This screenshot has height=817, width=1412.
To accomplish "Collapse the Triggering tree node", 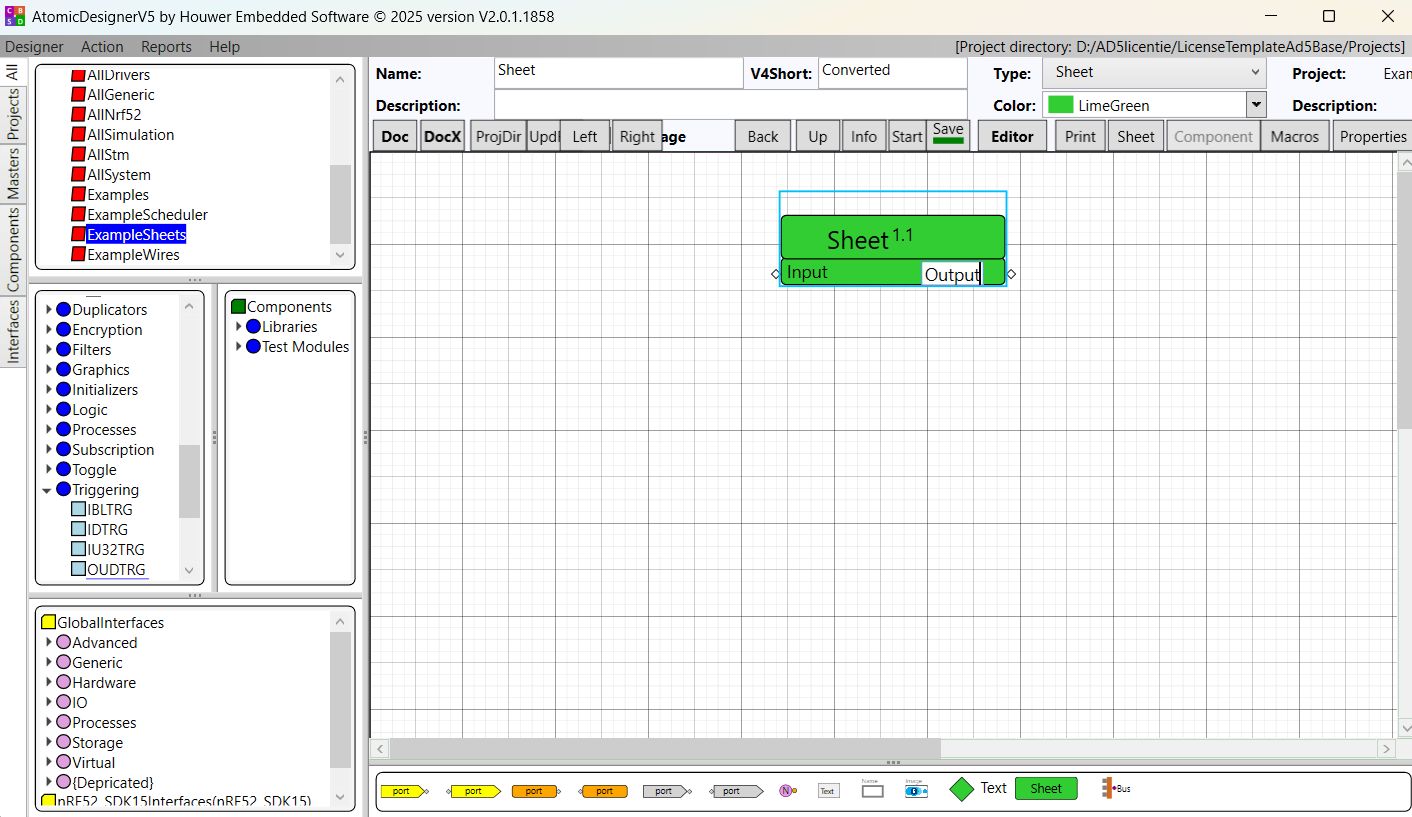I will tap(48, 490).
